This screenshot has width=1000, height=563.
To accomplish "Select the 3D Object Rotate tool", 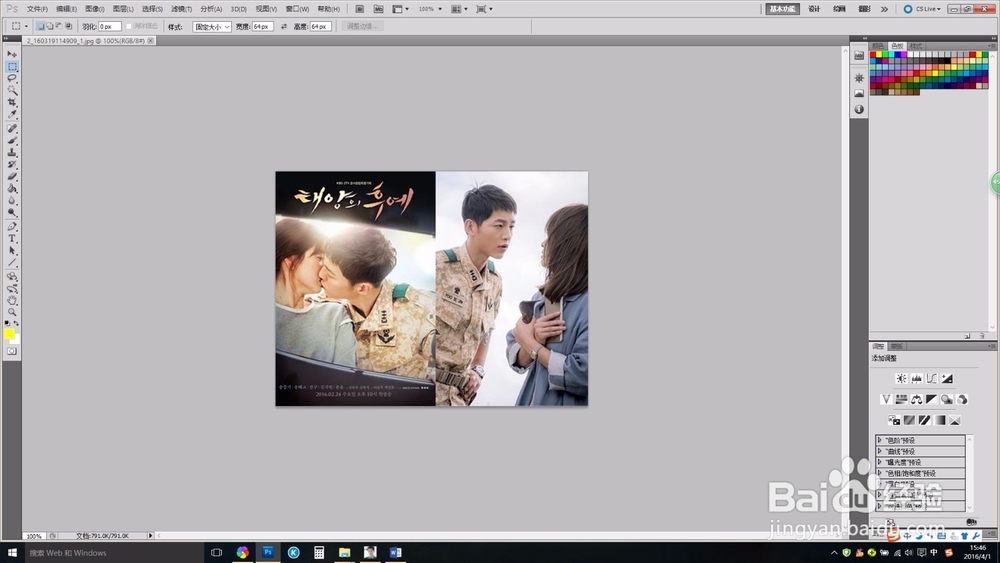I will point(12,276).
